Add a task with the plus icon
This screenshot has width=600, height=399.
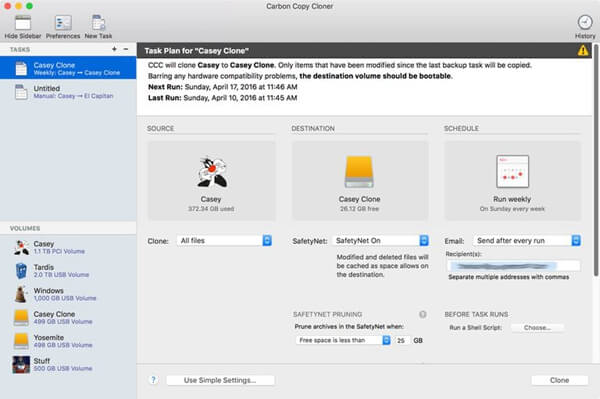tap(114, 49)
